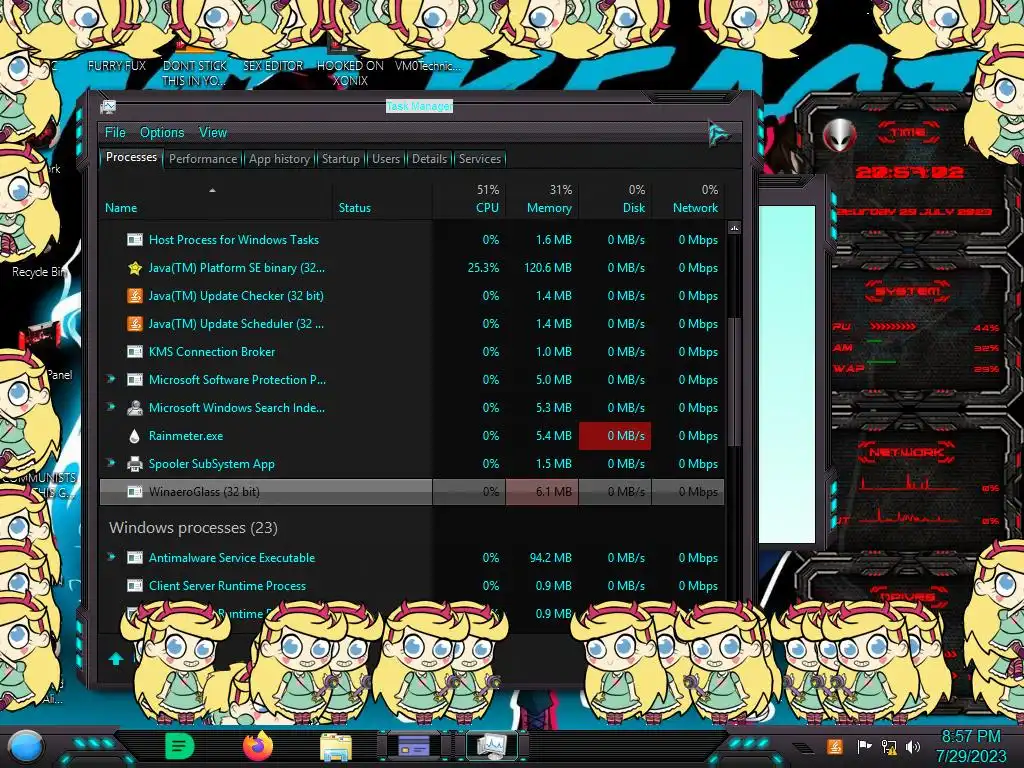Click the Spooler SubSystem App printer icon
The width and height of the screenshot is (1024, 768).
pyautogui.click(x=135, y=464)
